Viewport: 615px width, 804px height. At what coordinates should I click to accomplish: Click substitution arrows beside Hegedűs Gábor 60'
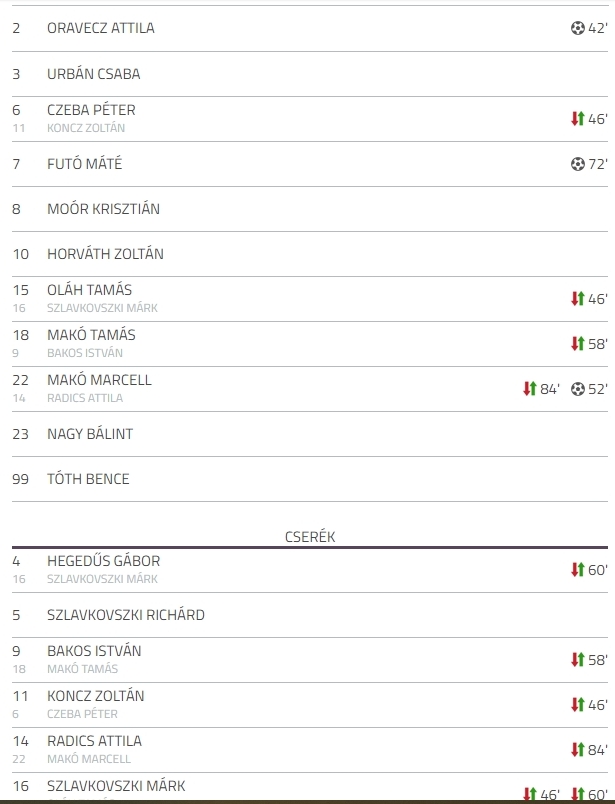[578, 570]
